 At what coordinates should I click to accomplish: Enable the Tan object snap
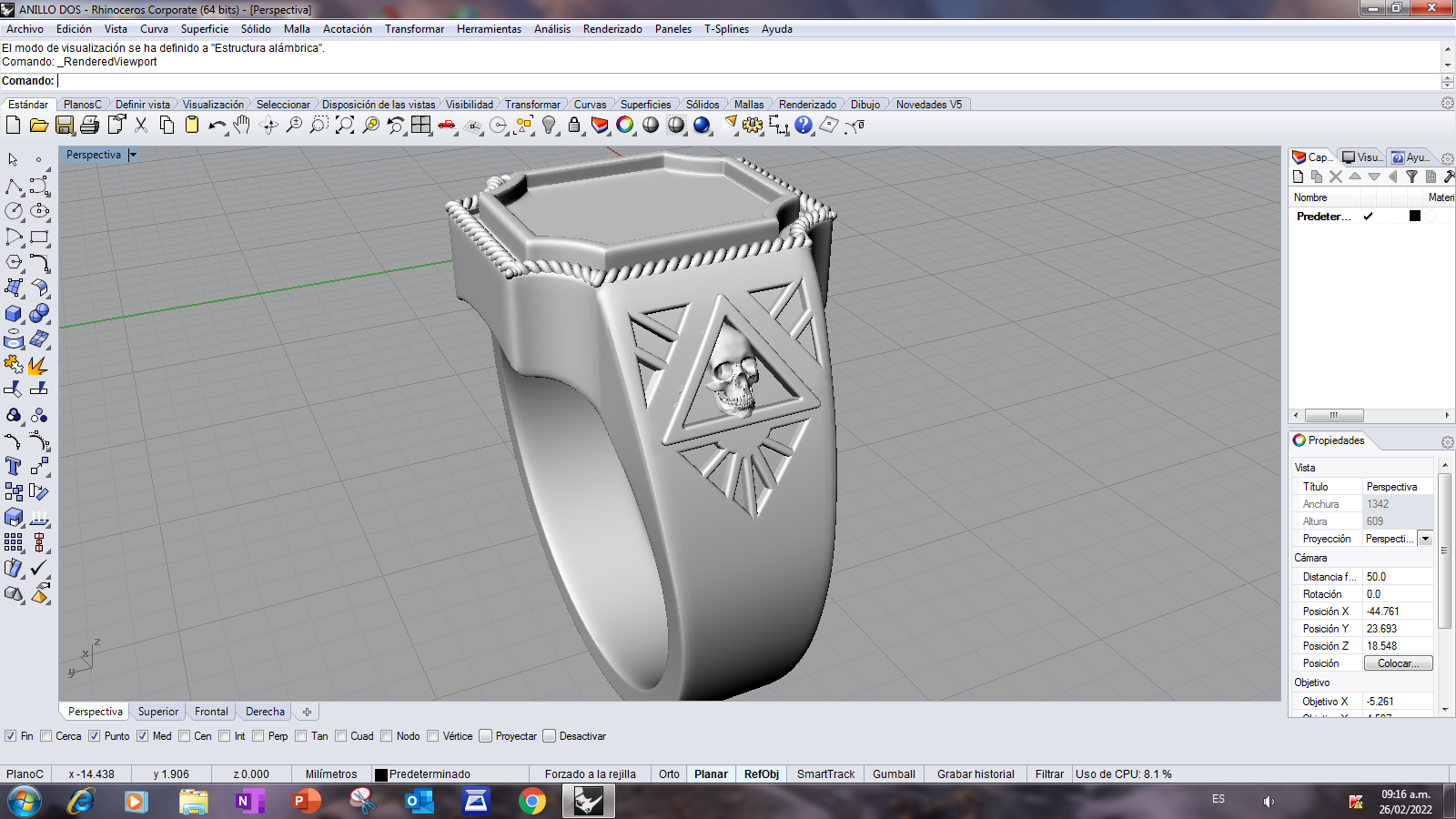click(x=300, y=736)
